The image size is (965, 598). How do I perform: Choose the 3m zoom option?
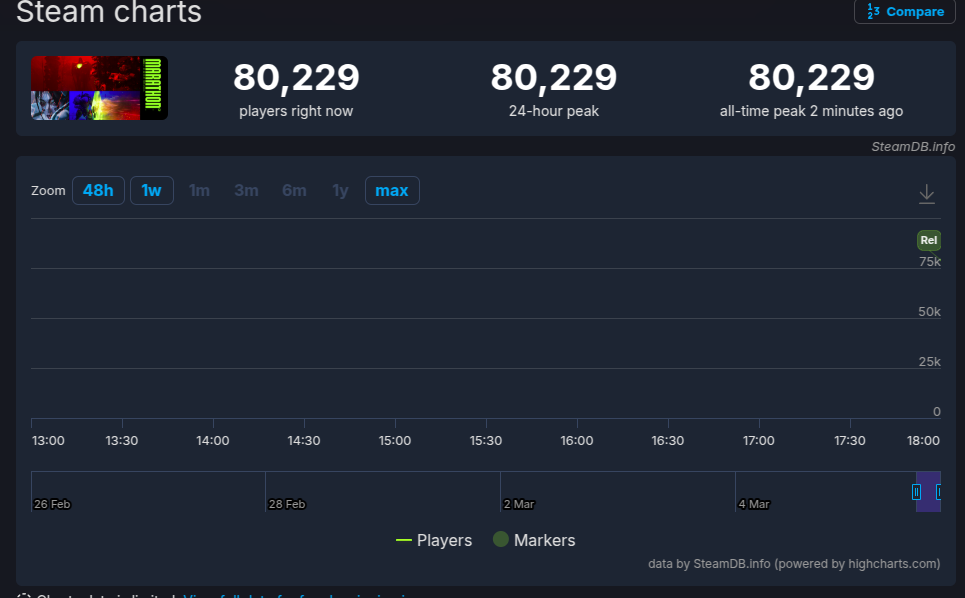(246, 190)
